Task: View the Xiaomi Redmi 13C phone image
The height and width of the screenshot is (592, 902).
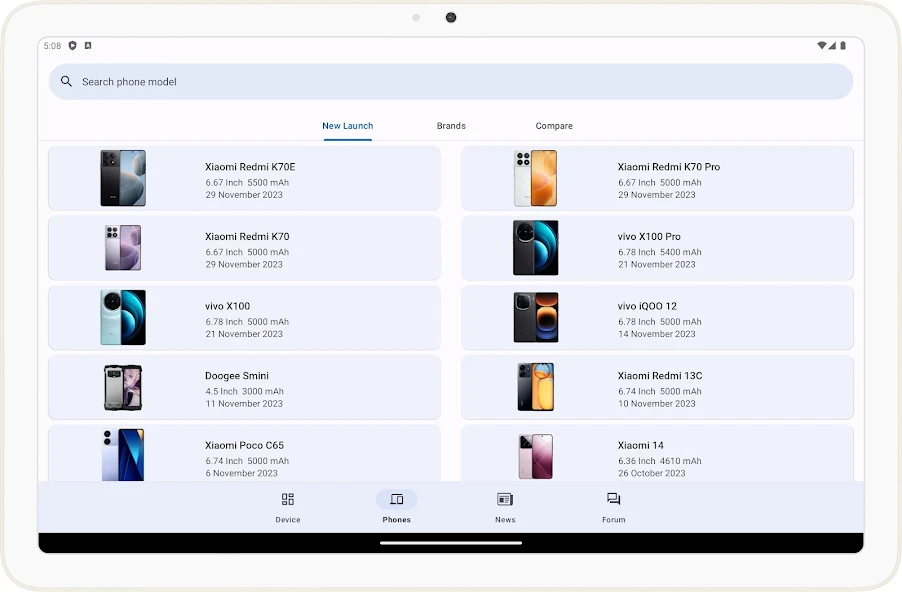Action: pos(536,387)
